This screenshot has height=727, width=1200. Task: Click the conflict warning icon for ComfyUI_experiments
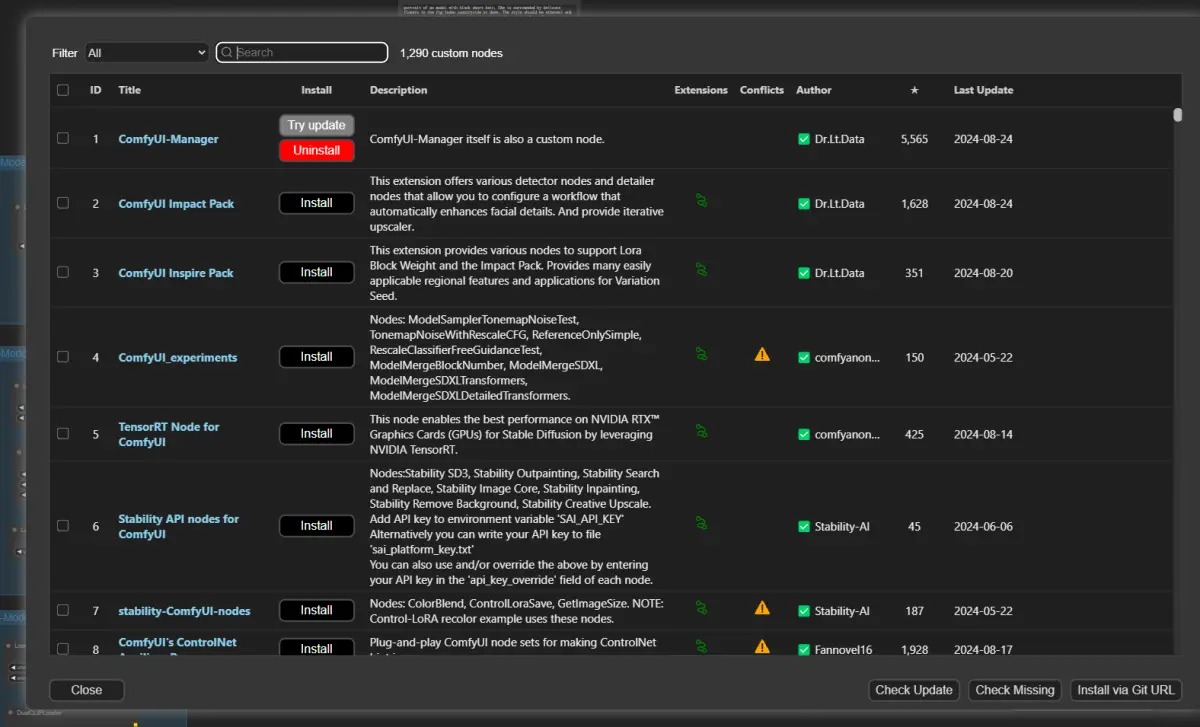[762, 354]
